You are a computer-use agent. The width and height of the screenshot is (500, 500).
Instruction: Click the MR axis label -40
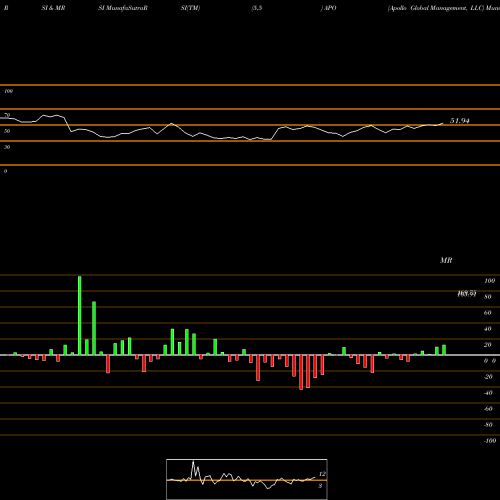point(488,393)
